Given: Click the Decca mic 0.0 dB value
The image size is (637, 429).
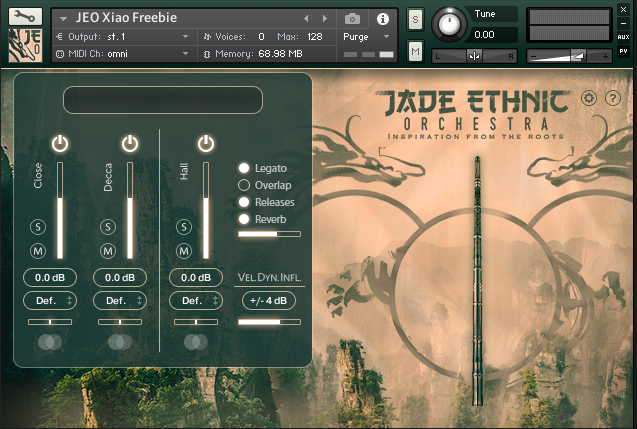Looking at the screenshot, I should pos(120,277).
